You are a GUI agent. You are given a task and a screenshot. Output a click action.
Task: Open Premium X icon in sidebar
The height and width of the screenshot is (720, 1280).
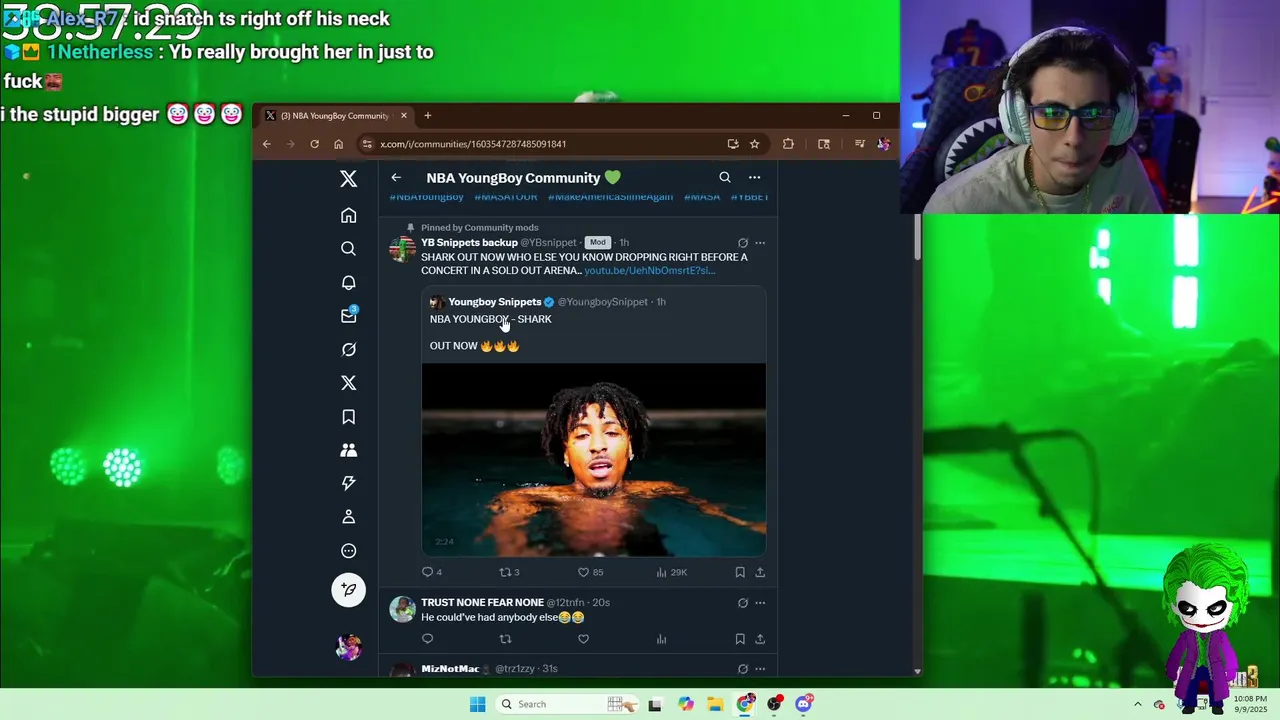click(x=348, y=383)
